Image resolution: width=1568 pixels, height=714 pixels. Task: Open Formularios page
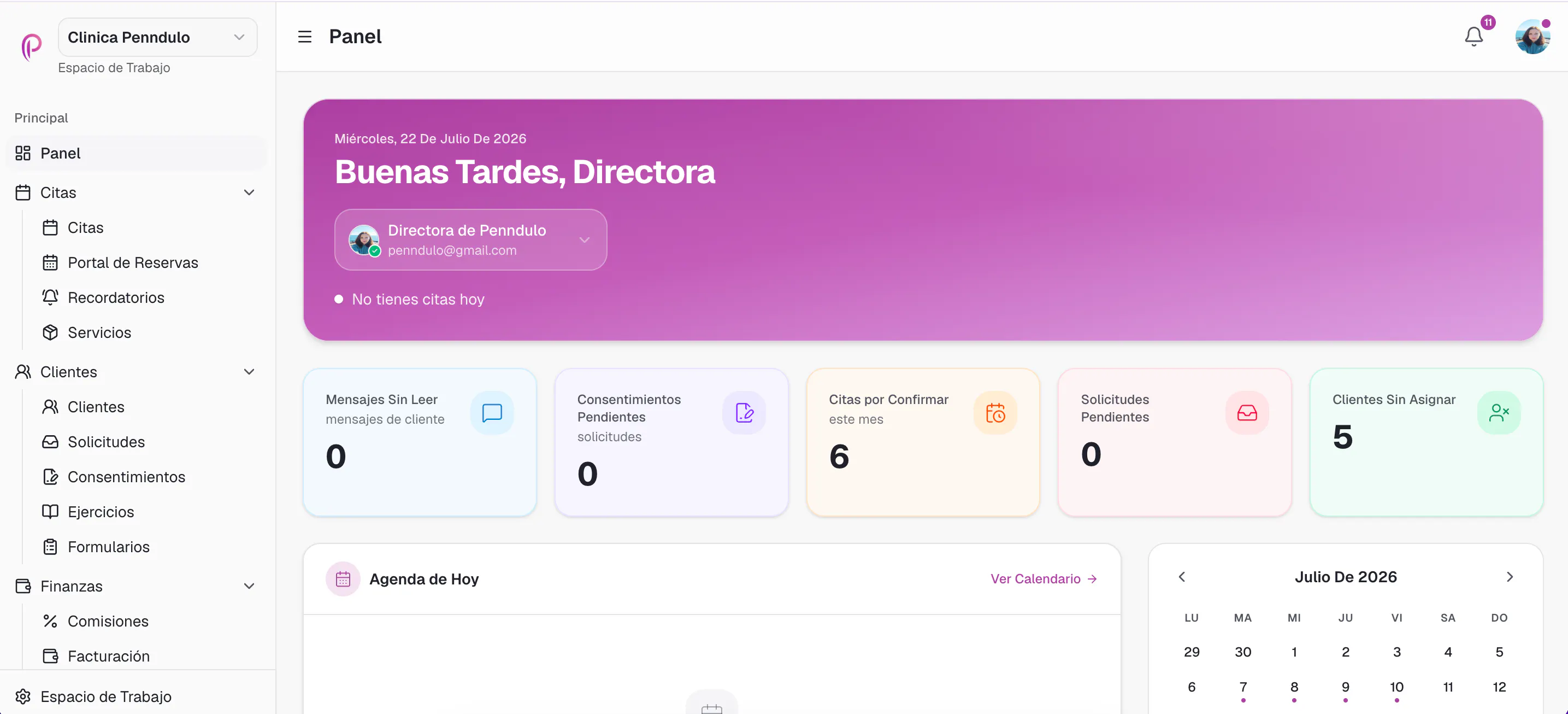click(150, 547)
